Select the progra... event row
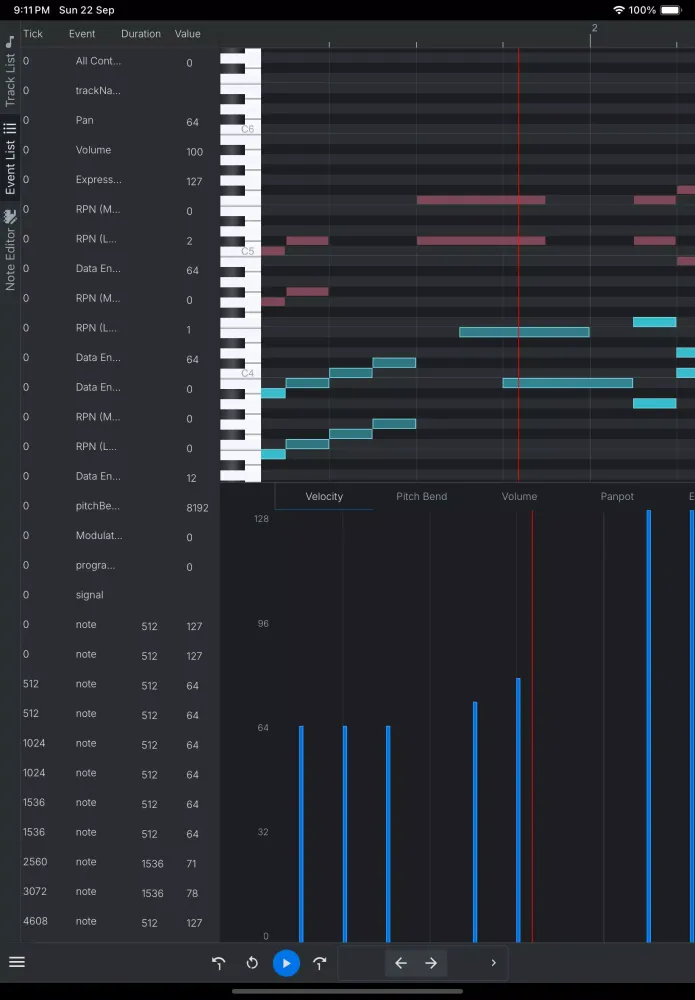 [x=121, y=566]
